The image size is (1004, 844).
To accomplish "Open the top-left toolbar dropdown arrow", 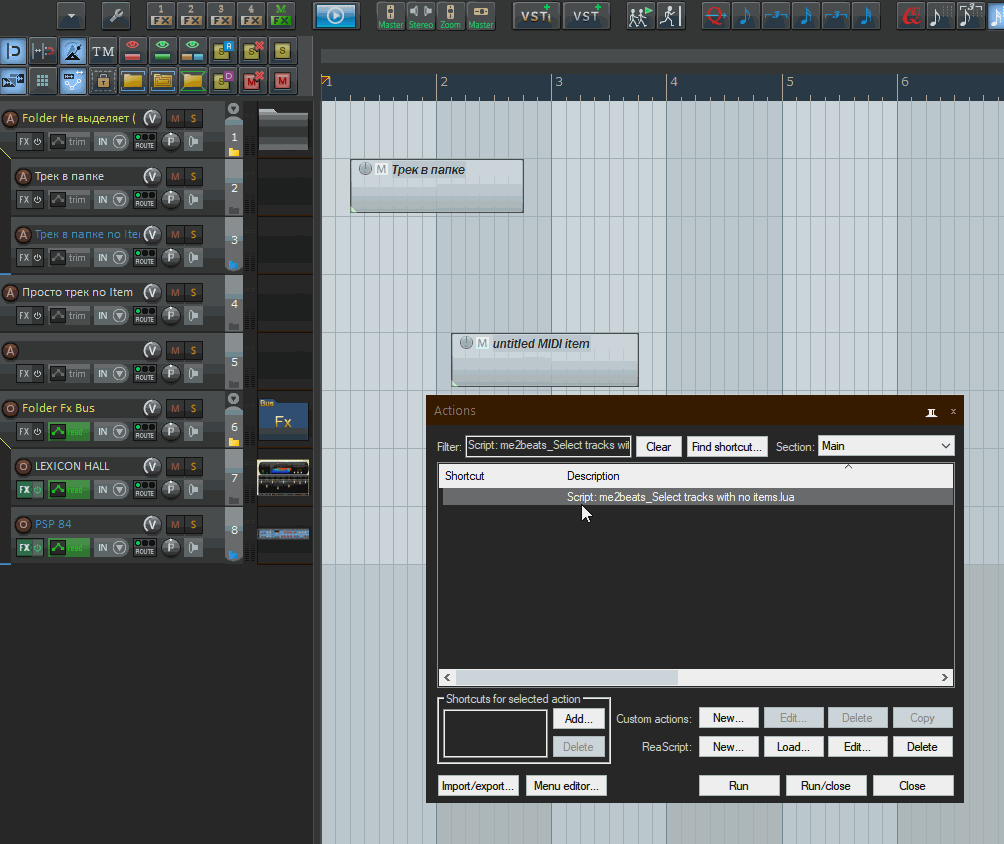I will (70, 16).
